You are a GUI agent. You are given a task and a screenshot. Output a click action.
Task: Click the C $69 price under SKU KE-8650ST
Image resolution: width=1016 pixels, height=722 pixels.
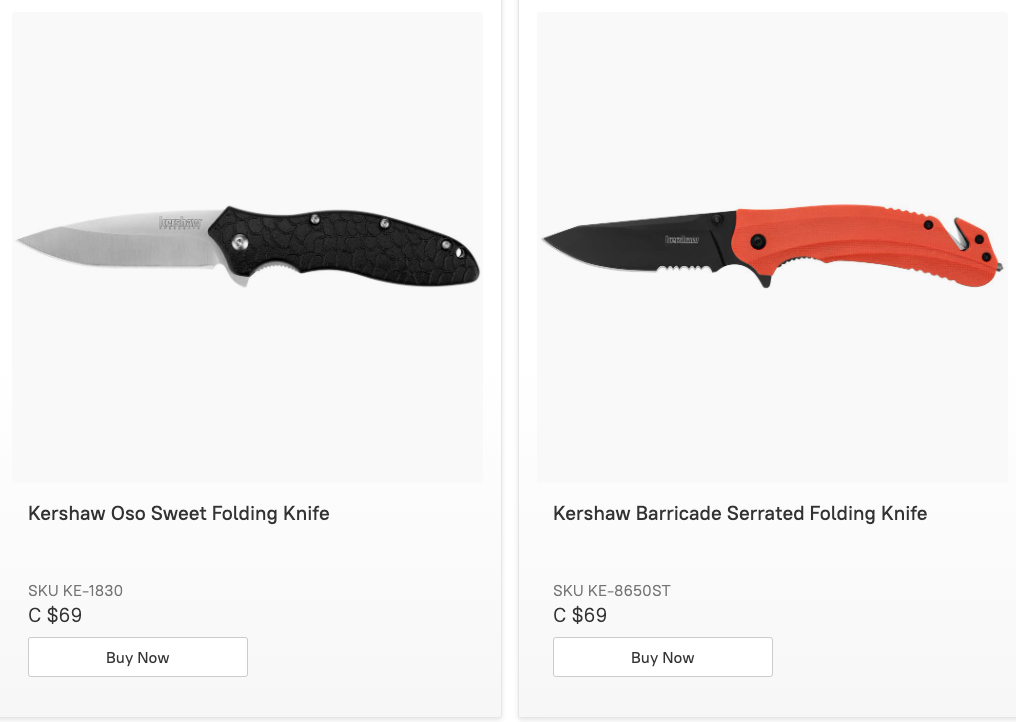[580, 615]
